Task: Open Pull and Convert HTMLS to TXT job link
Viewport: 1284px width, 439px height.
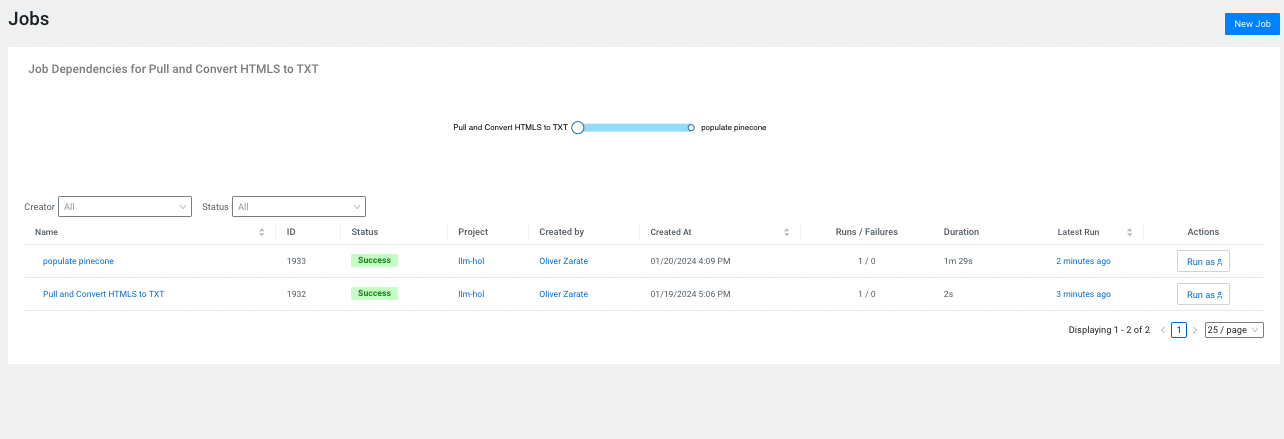Action: [104, 294]
